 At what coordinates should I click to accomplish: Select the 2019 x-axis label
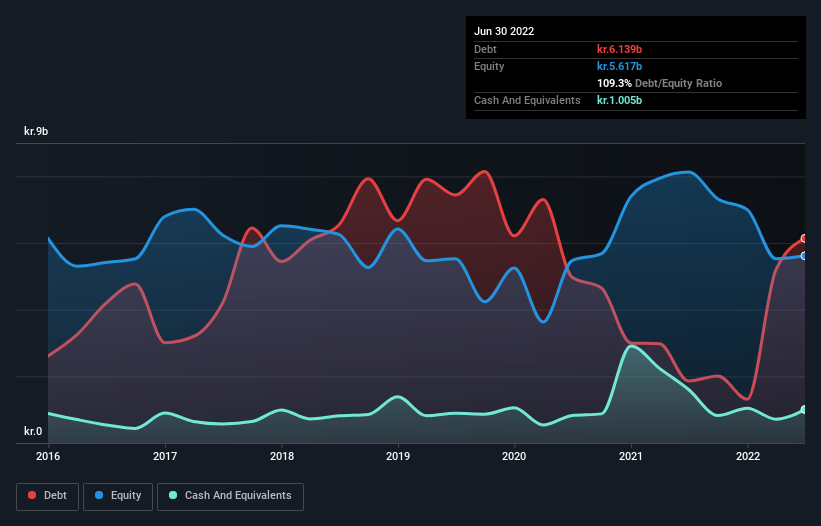tap(398, 456)
